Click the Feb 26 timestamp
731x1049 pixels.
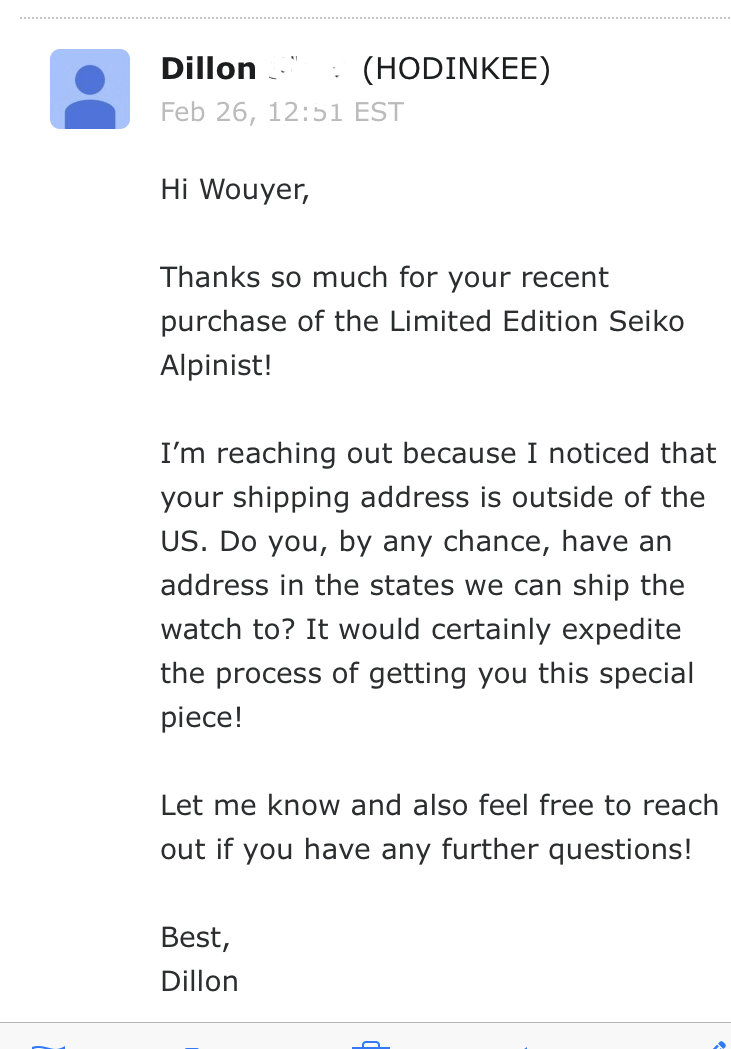[x=282, y=112]
